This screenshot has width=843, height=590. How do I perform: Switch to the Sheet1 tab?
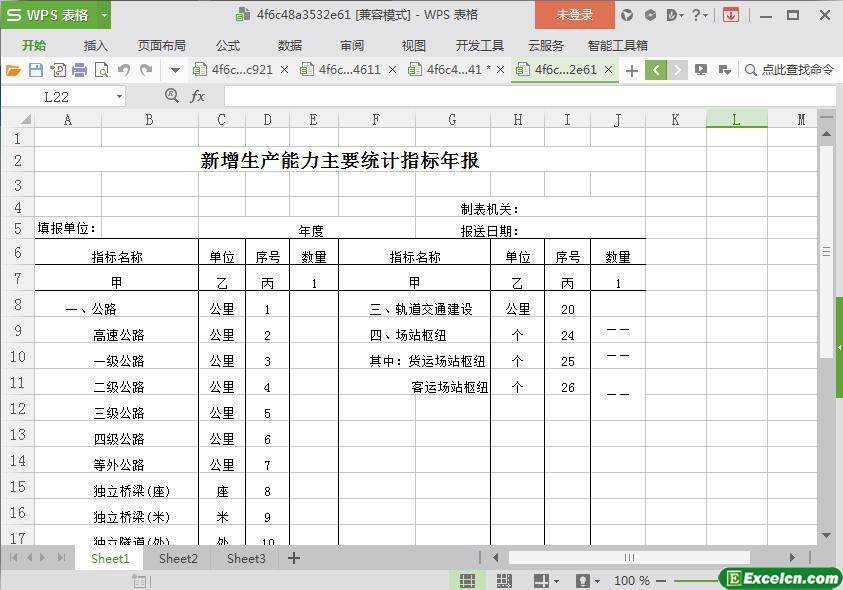tap(110, 558)
